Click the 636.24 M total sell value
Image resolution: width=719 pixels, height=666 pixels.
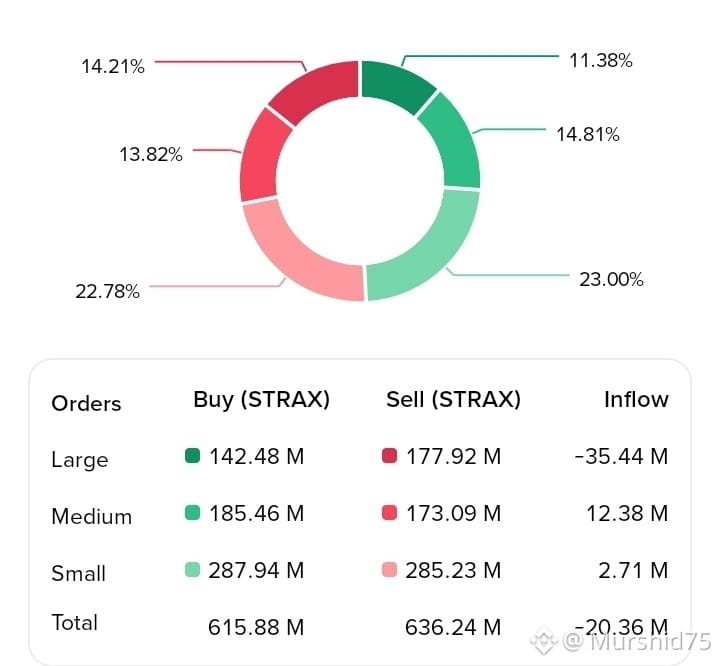[x=453, y=627]
